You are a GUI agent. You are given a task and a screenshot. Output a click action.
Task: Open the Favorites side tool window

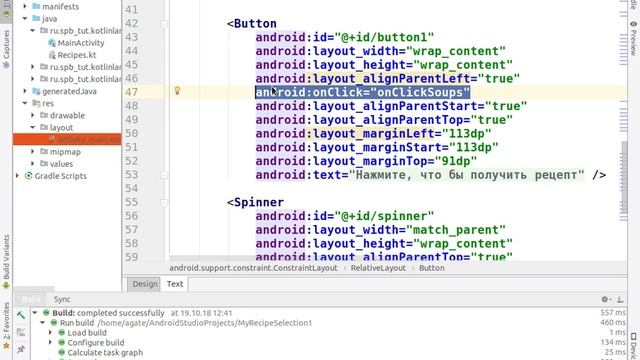(6, 325)
